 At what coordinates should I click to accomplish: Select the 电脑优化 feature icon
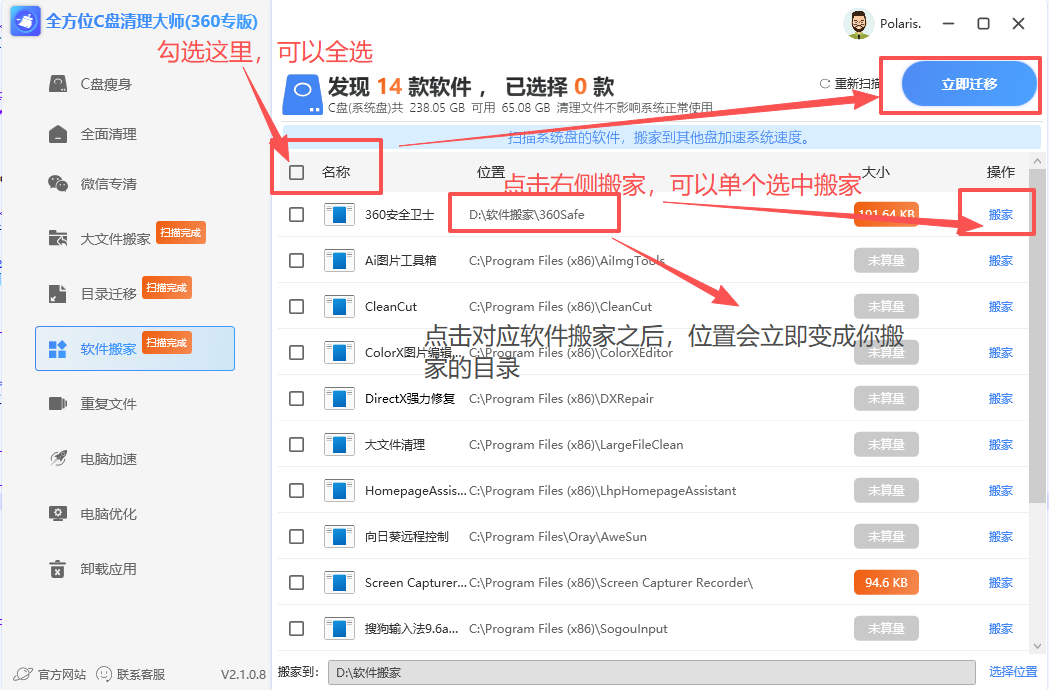coord(110,513)
